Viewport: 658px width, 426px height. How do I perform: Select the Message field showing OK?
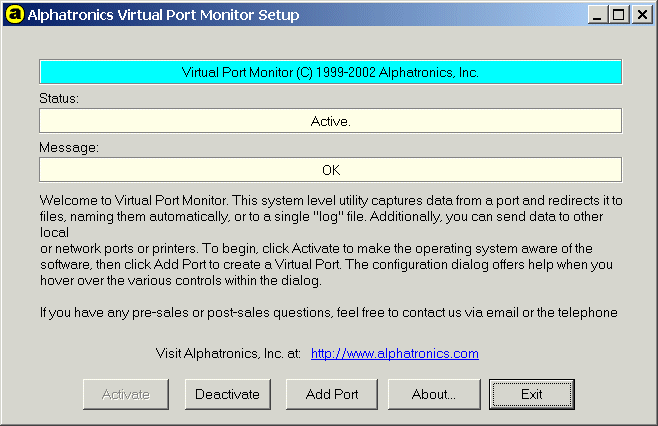tap(330, 170)
